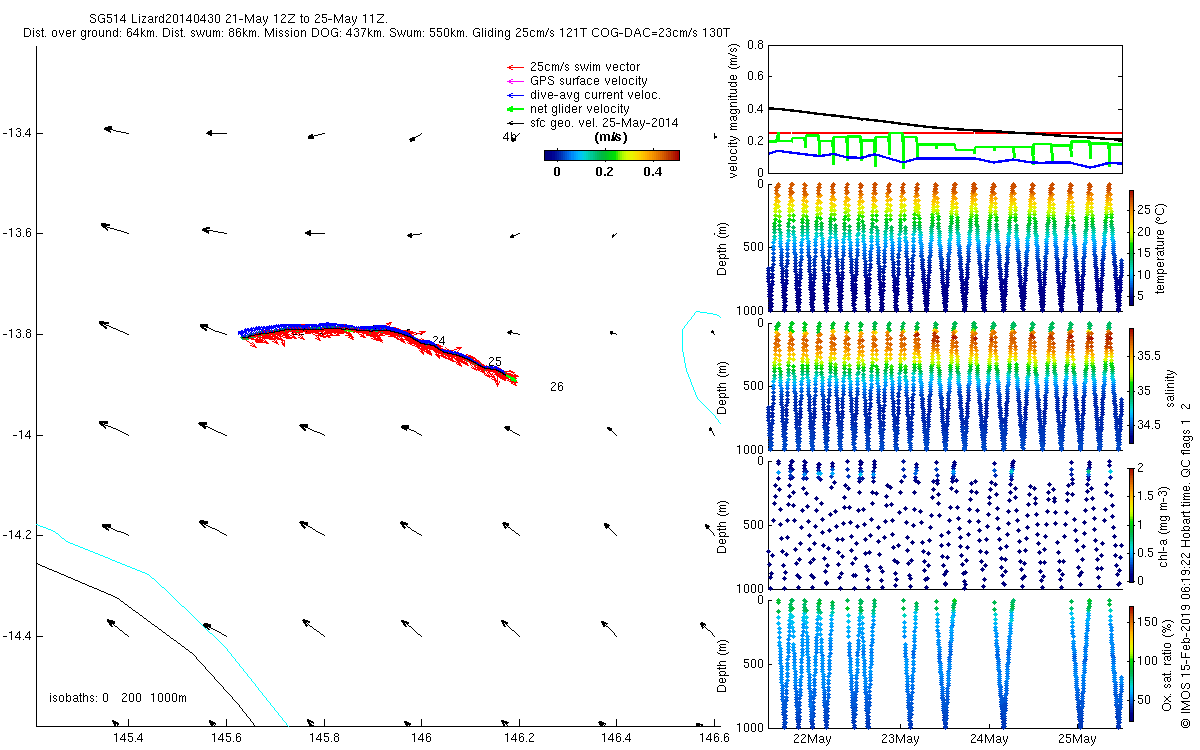Click the 22May label on time axis

point(811,739)
